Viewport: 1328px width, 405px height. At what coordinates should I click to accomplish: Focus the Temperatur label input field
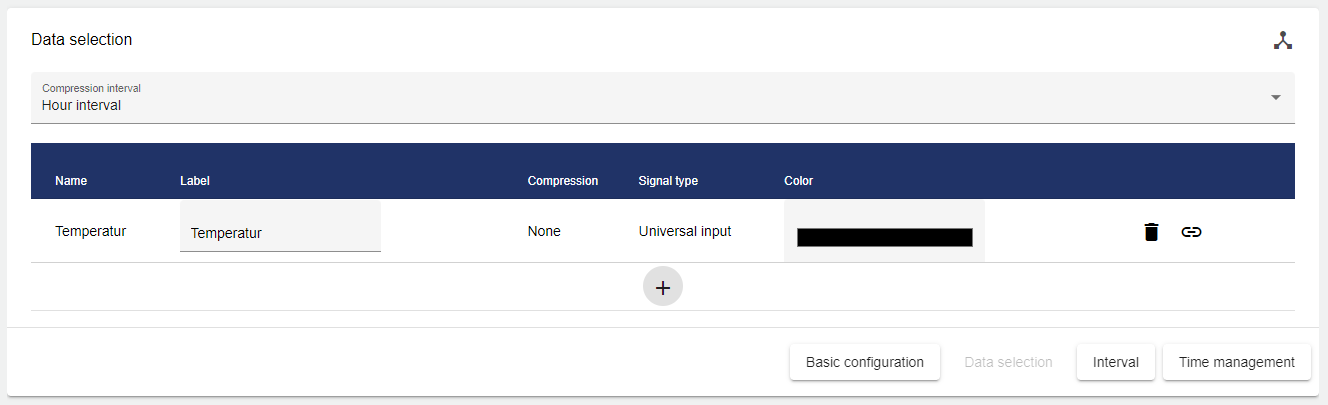click(280, 233)
